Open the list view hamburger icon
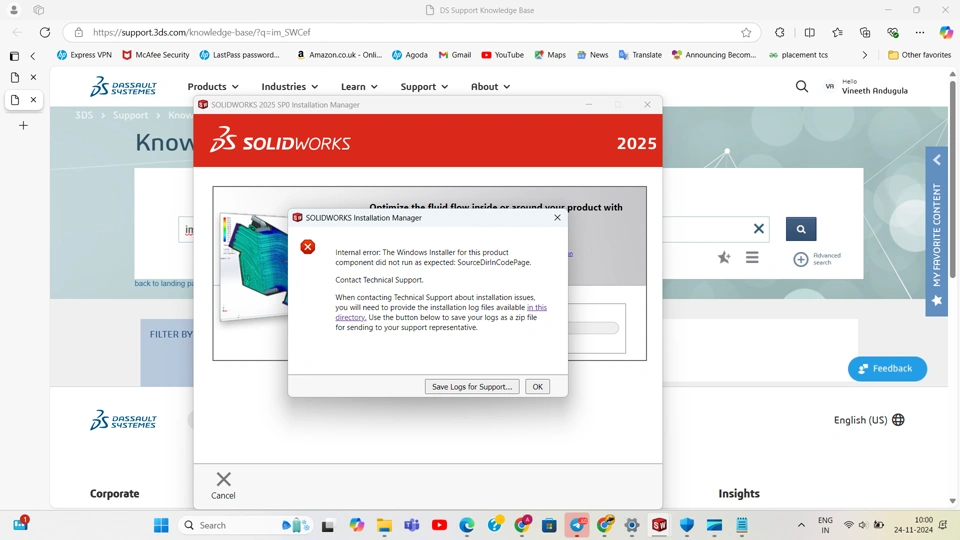 pyautogui.click(x=752, y=257)
